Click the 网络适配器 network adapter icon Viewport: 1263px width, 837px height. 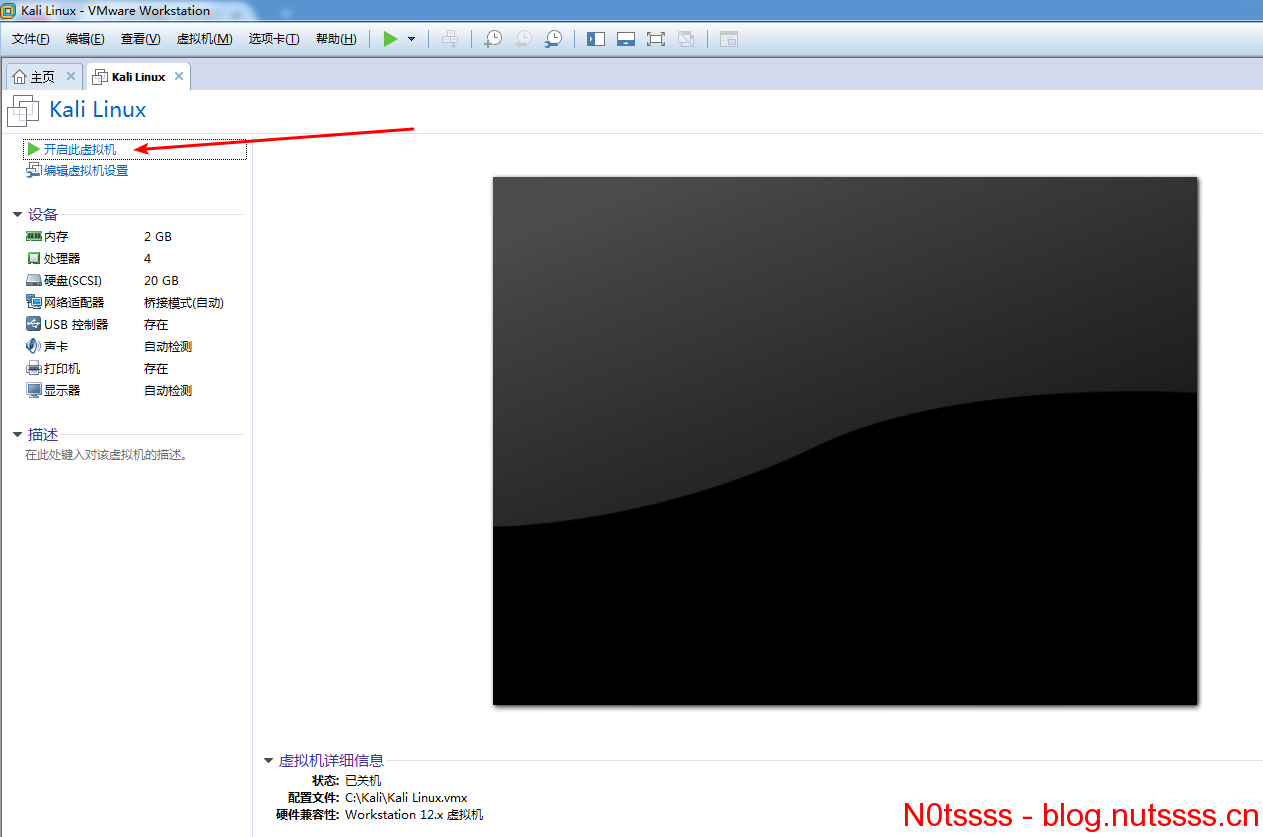pos(34,302)
